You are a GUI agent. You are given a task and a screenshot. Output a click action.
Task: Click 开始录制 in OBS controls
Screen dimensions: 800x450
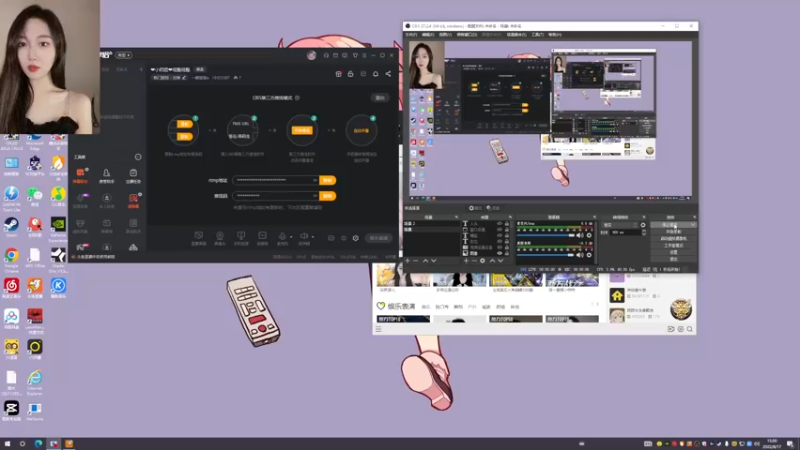(x=673, y=232)
